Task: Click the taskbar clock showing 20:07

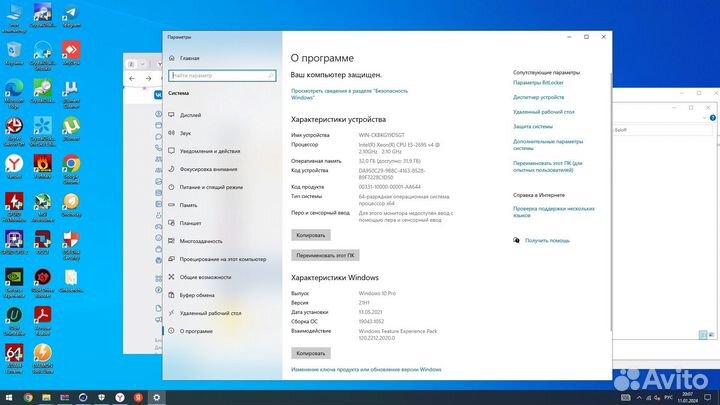Action: (x=687, y=397)
